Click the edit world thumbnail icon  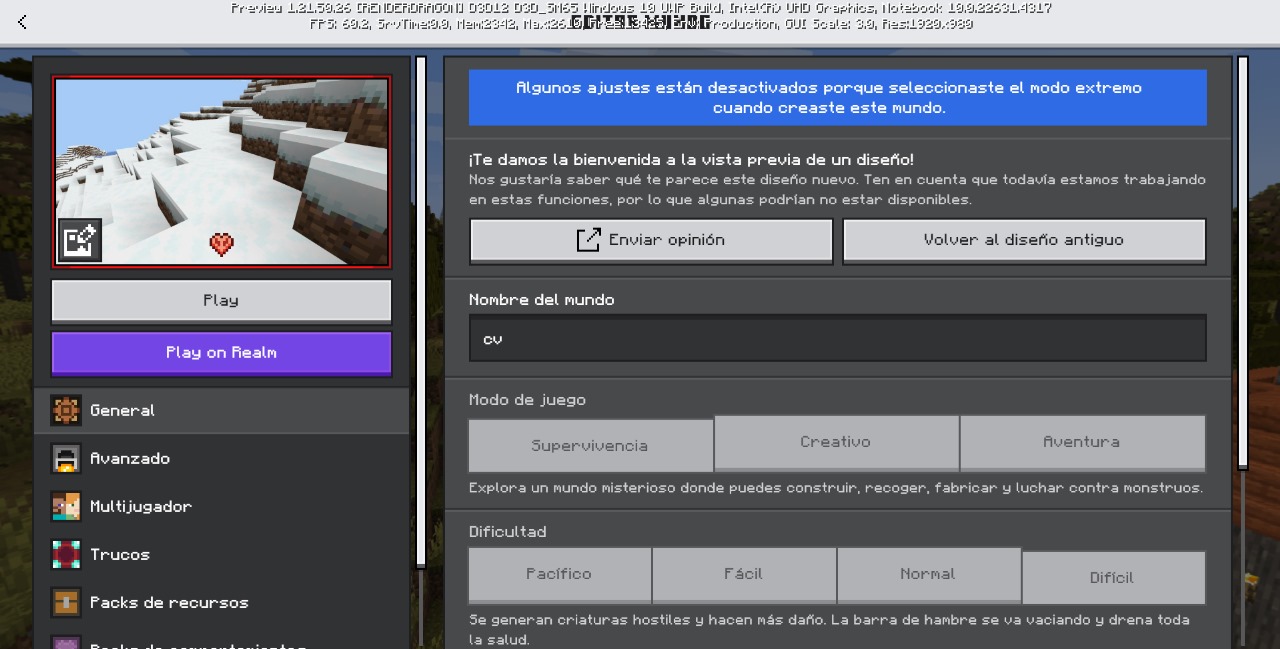click(79, 240)
